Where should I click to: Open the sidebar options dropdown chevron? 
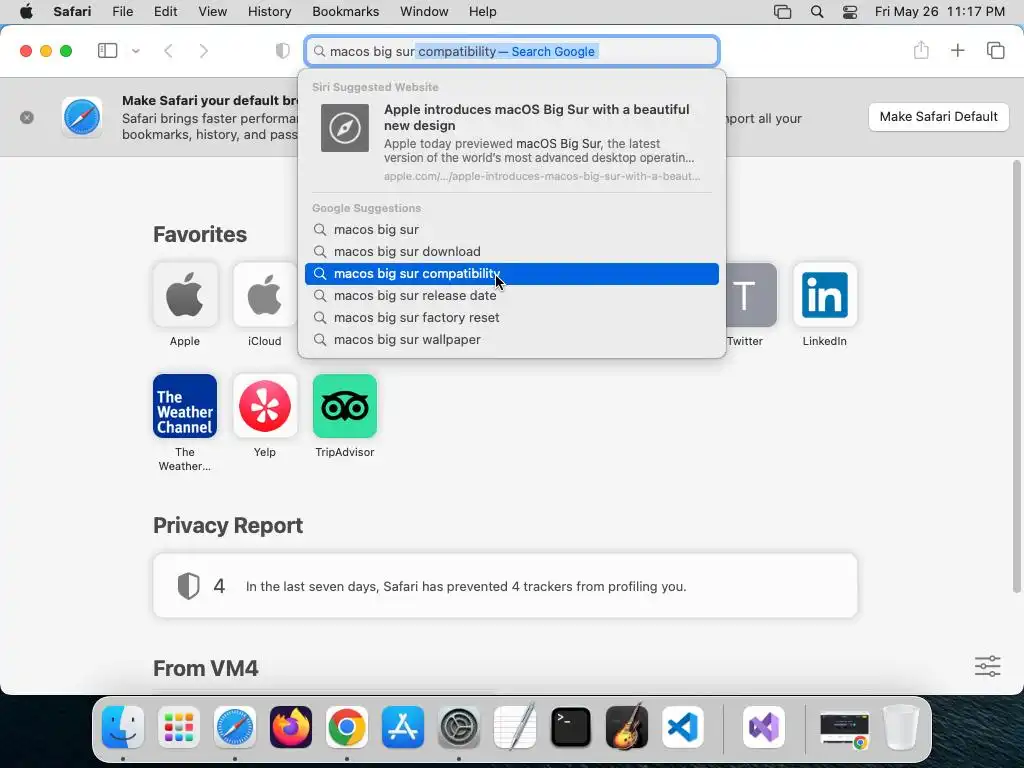pos(136,51)
